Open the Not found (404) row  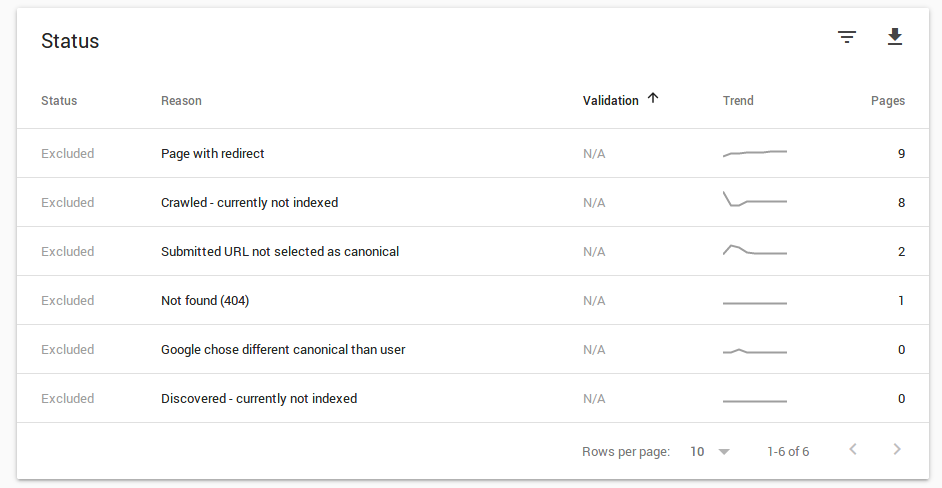tap(203, 301)
